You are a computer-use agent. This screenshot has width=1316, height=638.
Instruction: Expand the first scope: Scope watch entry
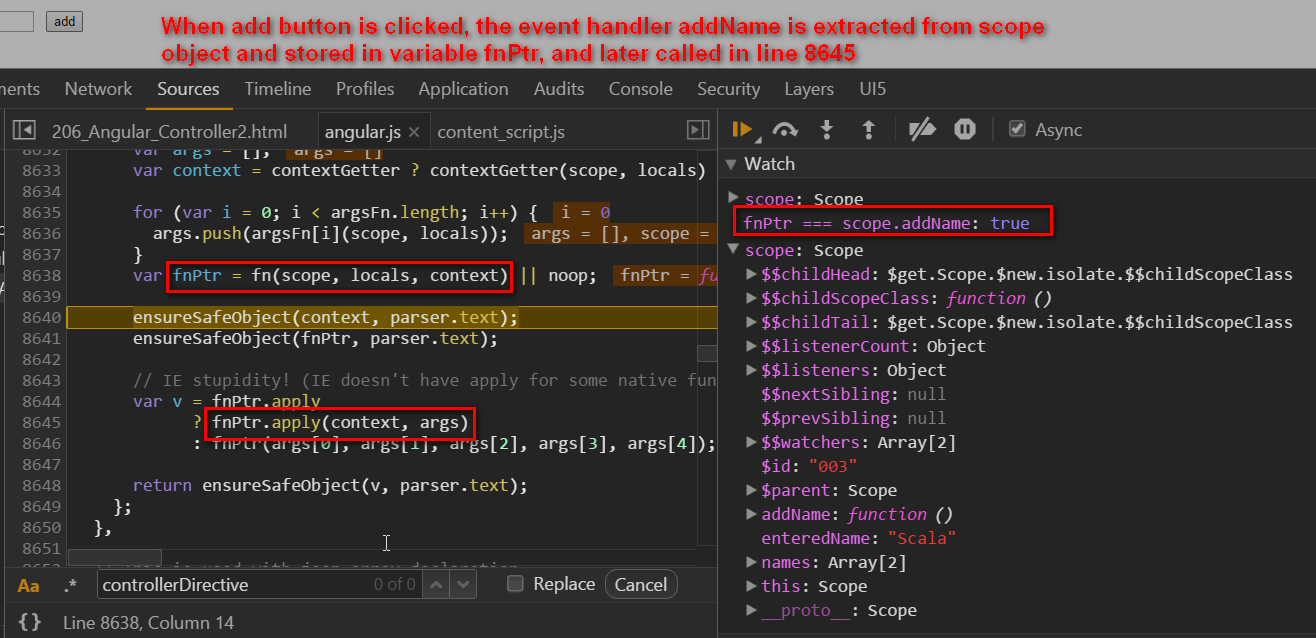(733, 198)
